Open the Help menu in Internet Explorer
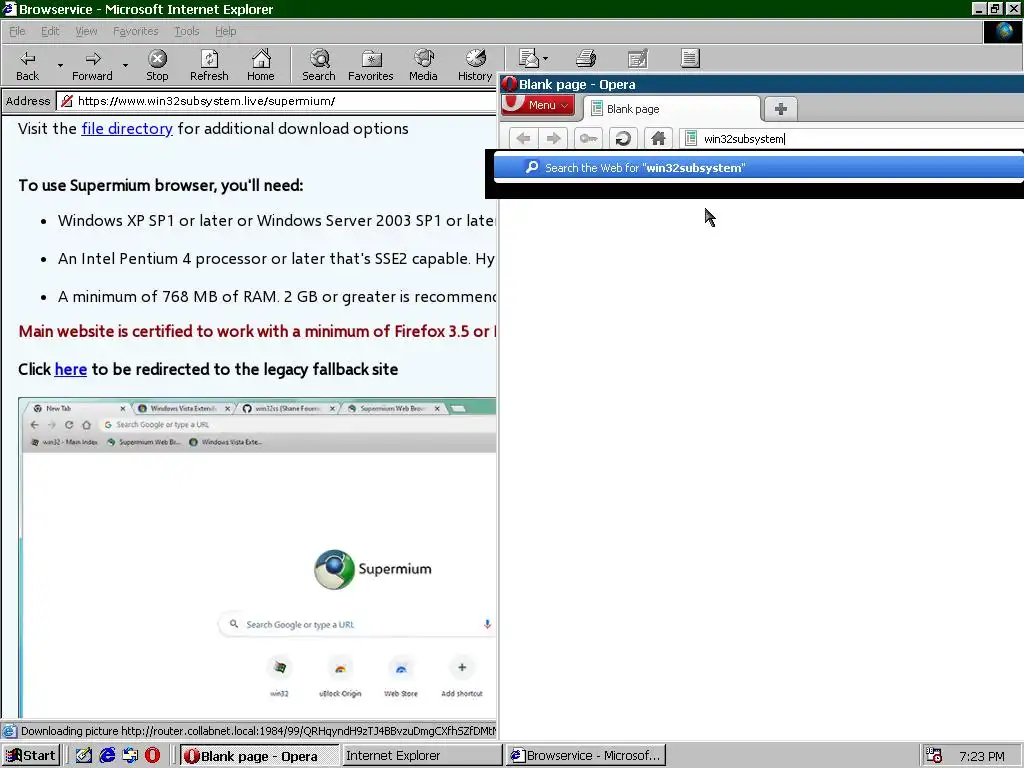Image resolution: width=1024 pixels, height=768 pixels. (226, 31)
